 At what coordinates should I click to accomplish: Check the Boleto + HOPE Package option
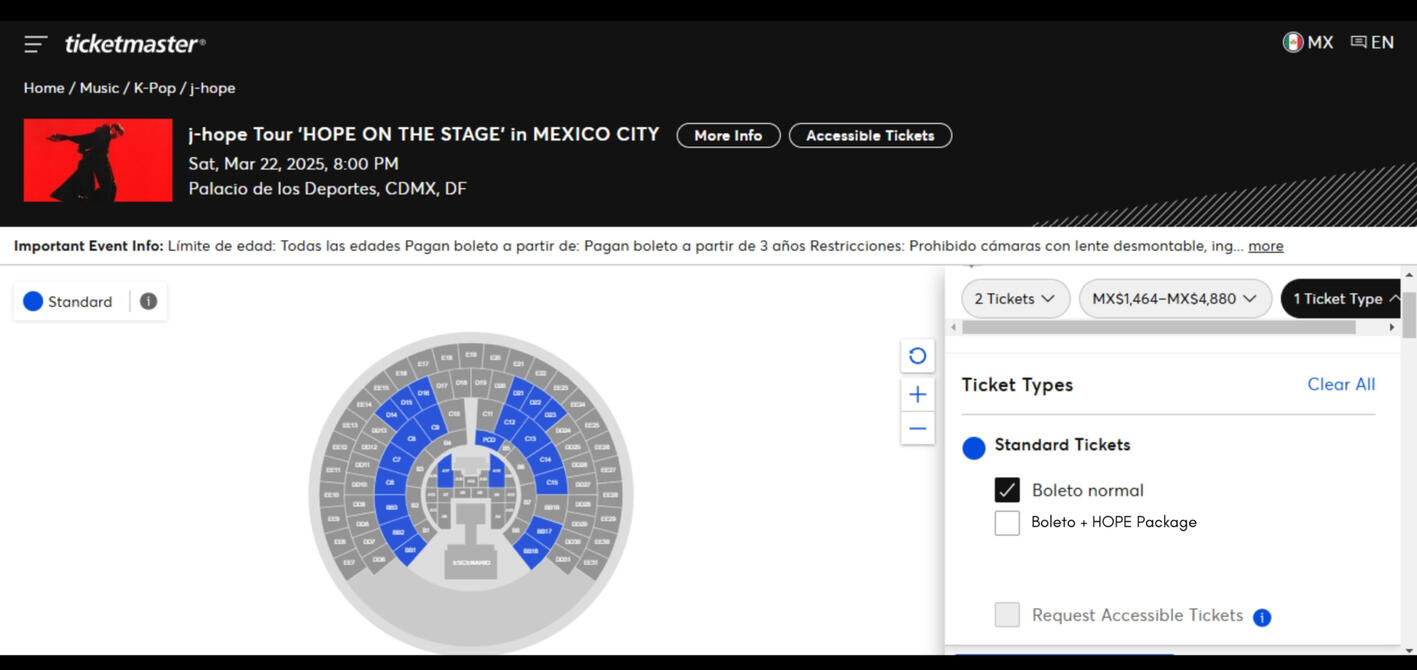(1007, 522)
